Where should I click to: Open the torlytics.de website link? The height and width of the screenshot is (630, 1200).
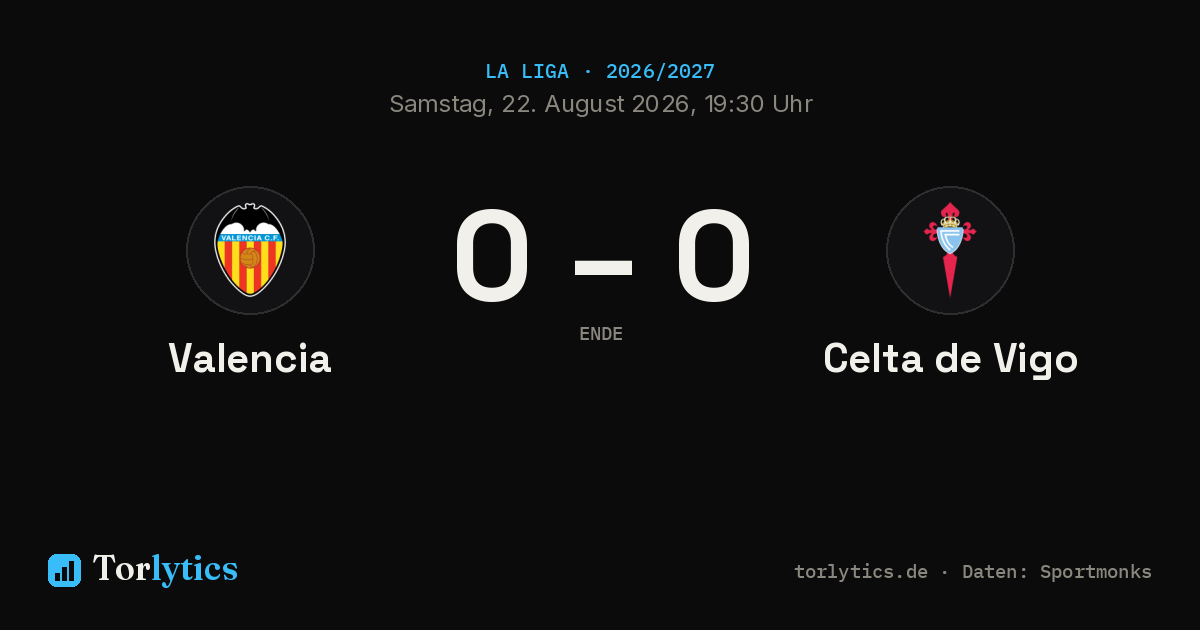[x=861, y=572]
